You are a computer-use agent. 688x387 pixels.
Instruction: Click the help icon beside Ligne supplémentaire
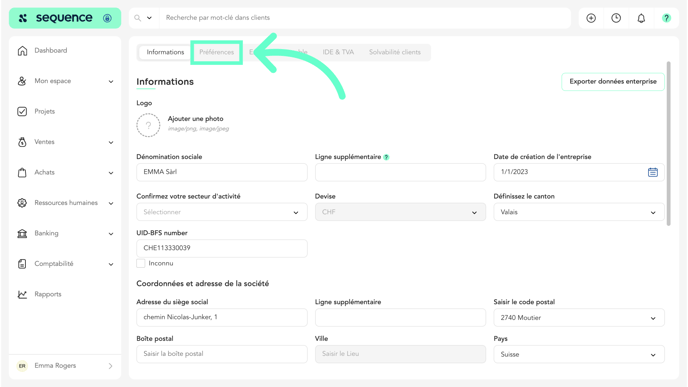pyautogui.click(x=386, y=157)
